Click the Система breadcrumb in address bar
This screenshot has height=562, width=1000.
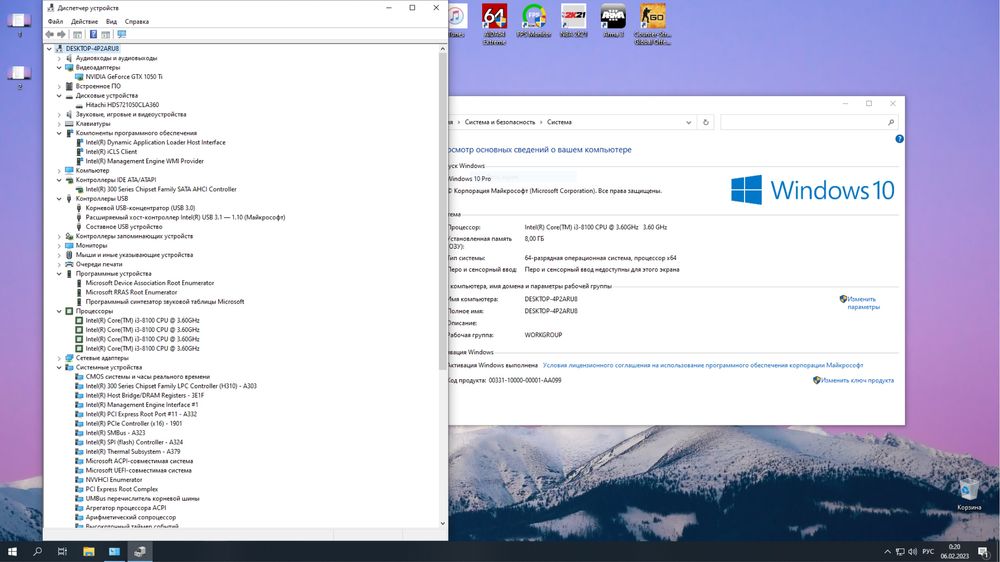(559, 122)
